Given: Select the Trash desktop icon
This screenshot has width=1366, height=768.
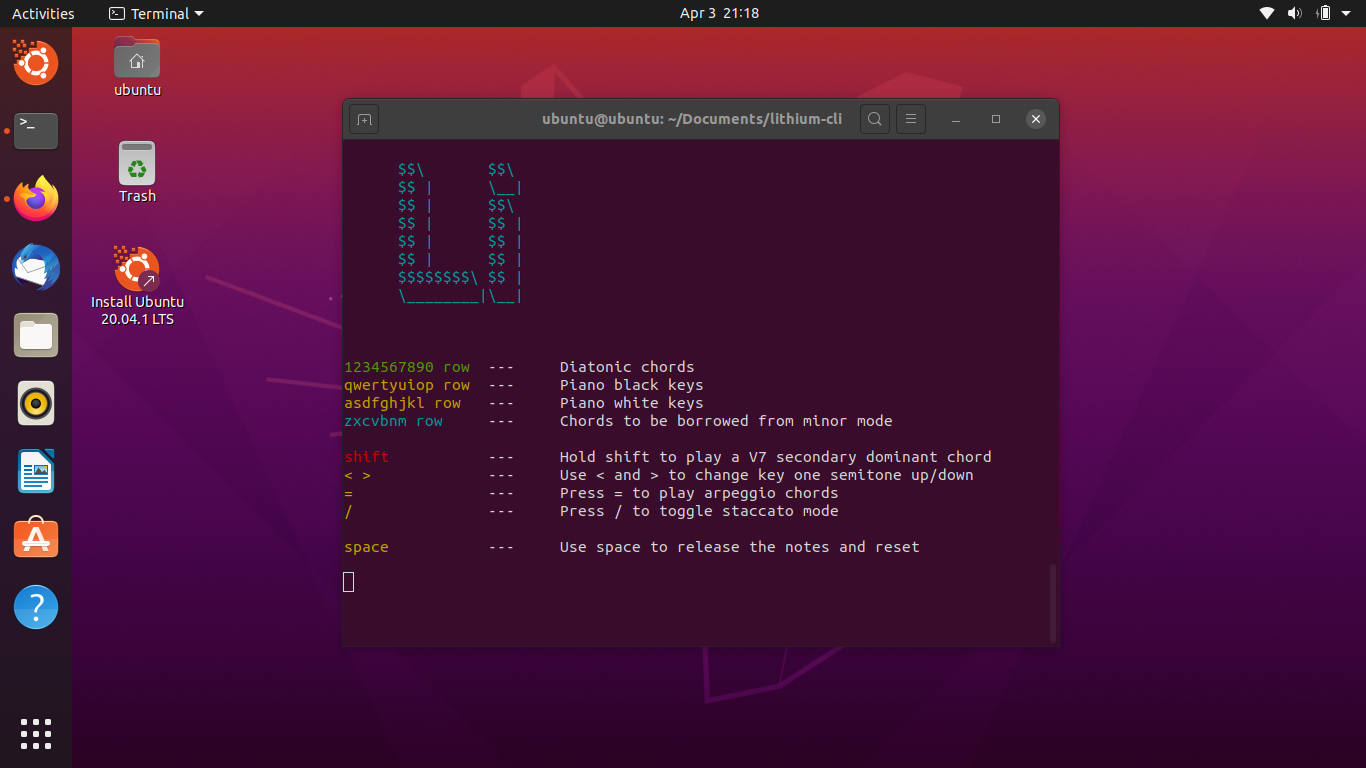Looking at the screenshot, I should click(x=137, y=172).
